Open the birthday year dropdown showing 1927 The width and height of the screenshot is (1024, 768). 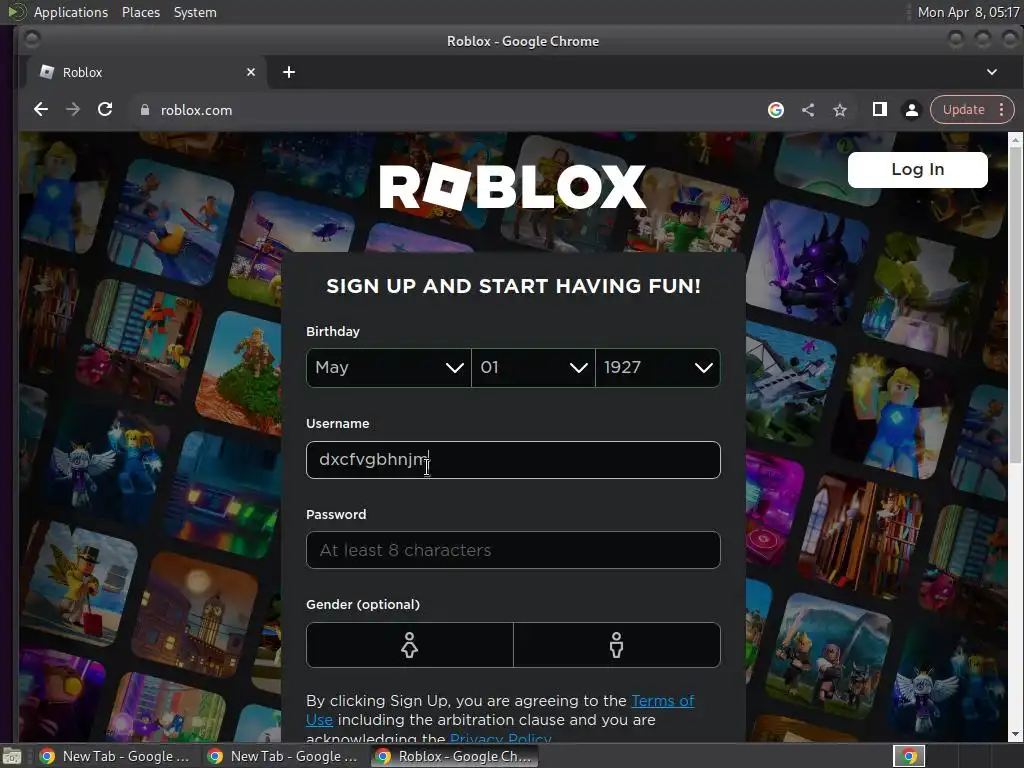[658, 368]
